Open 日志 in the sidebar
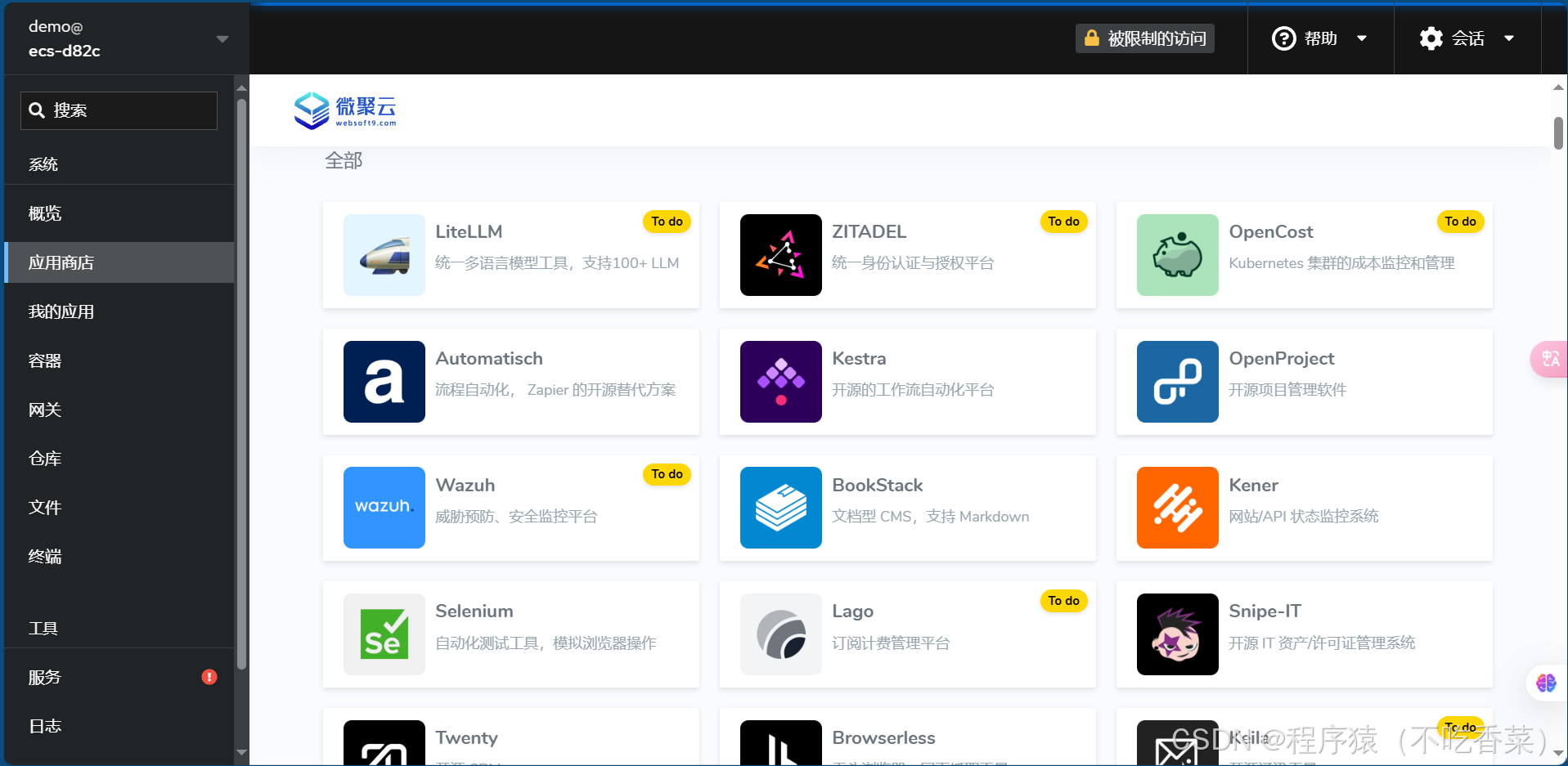This screenshot has width=1568, height=766. (x=119, y=726)
